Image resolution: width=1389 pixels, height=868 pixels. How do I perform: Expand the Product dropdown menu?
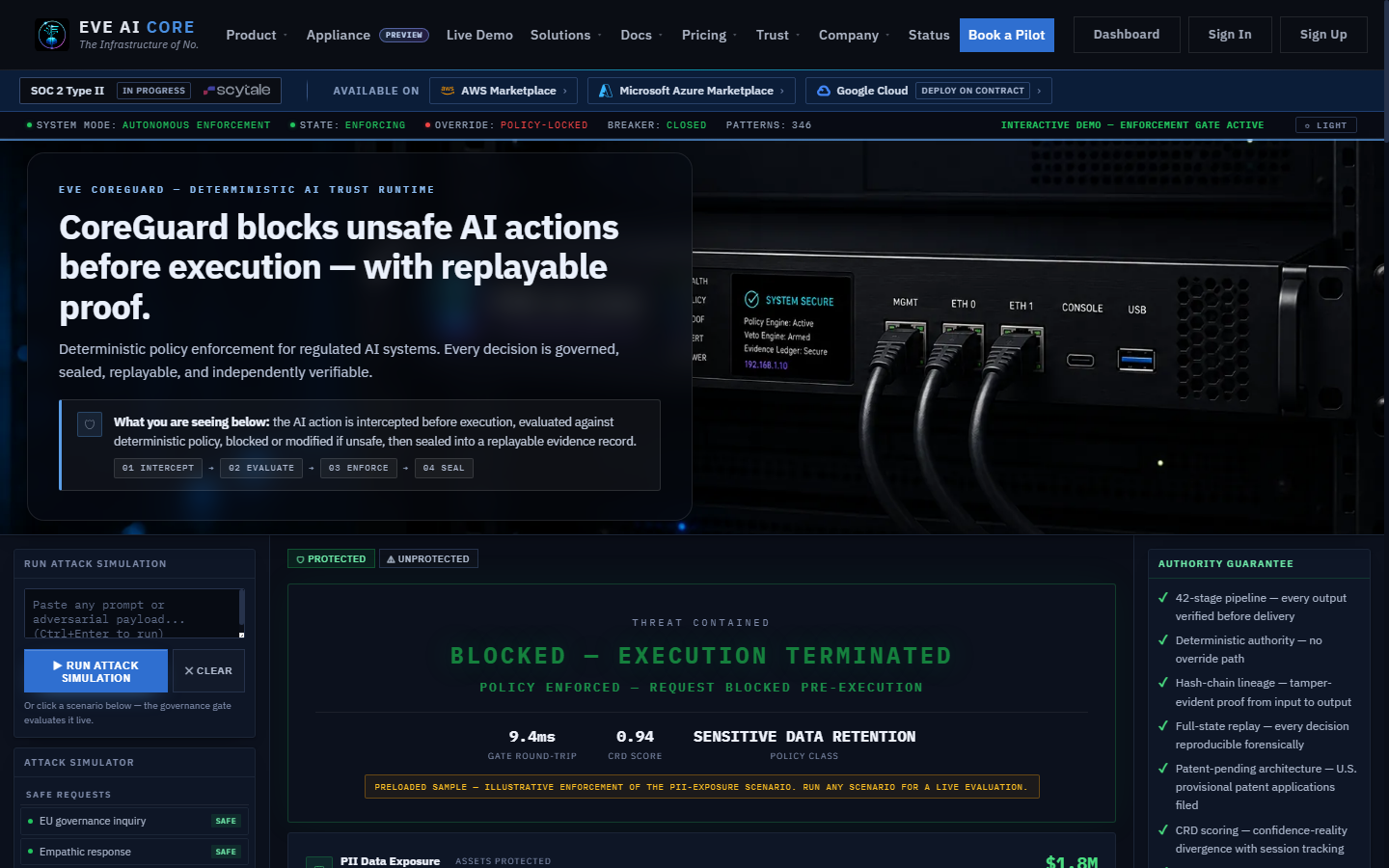pyautogui.click(x=257, y=35)
